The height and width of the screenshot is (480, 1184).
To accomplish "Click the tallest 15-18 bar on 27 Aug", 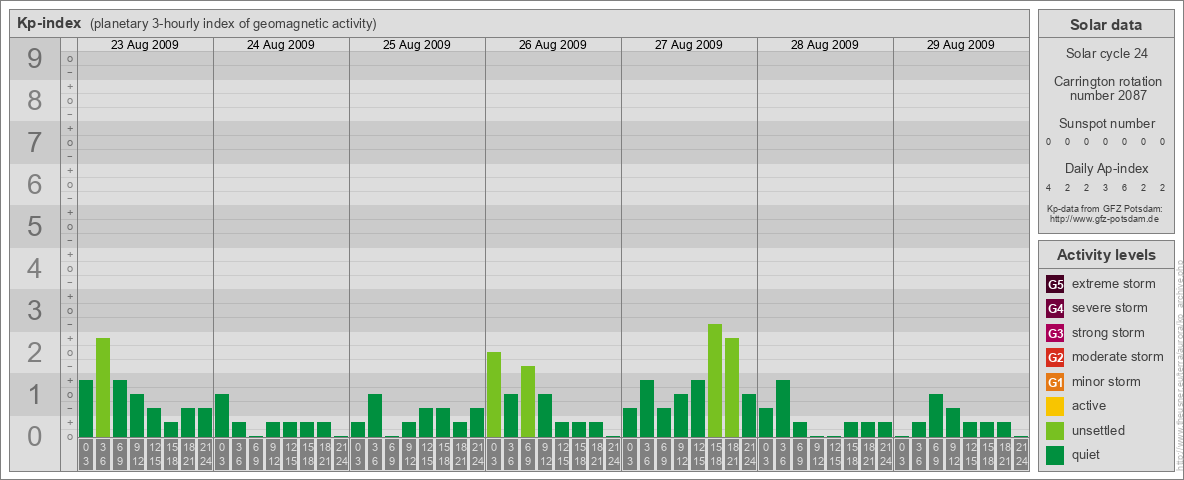I will pos(714,380).
